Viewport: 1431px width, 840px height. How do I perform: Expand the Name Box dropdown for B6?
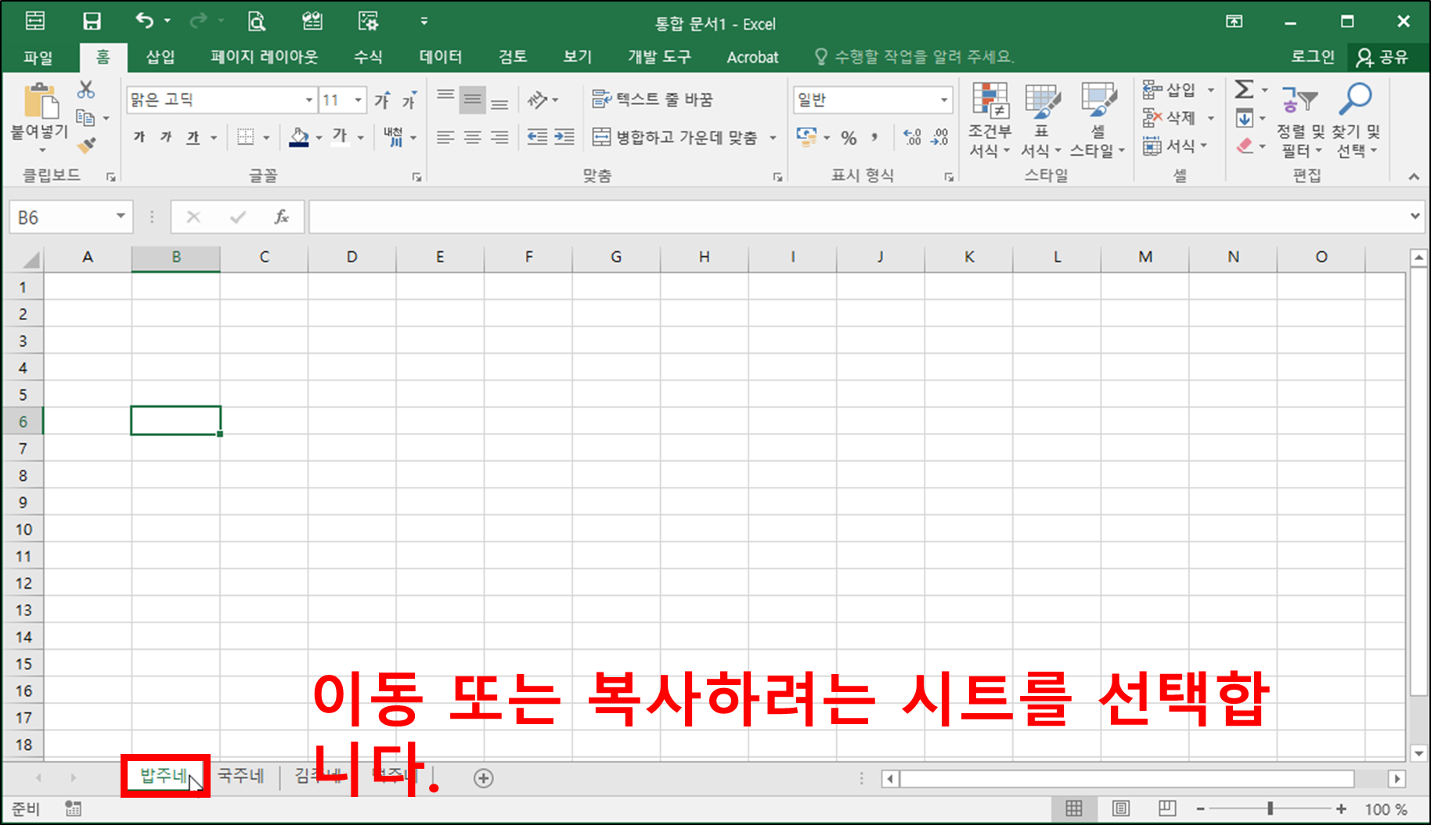coord(121,217)
